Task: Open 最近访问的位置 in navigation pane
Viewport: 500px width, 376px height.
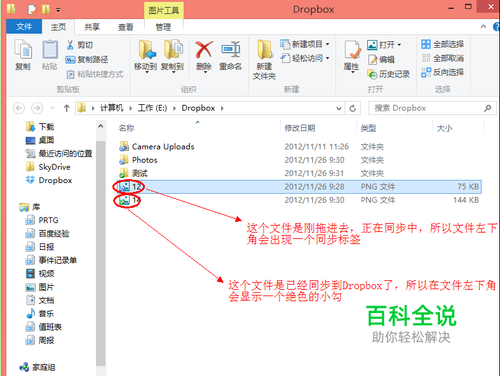Action: coord(59,153)
